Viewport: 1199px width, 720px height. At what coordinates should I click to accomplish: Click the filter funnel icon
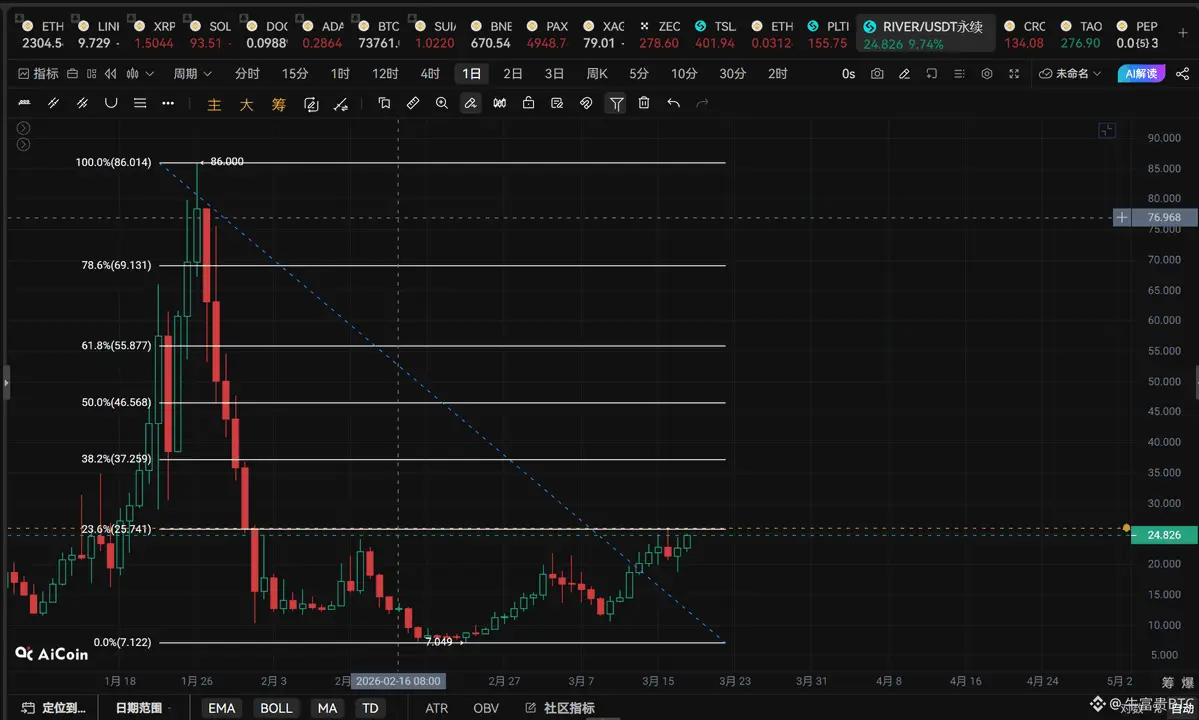click(616, 103)
